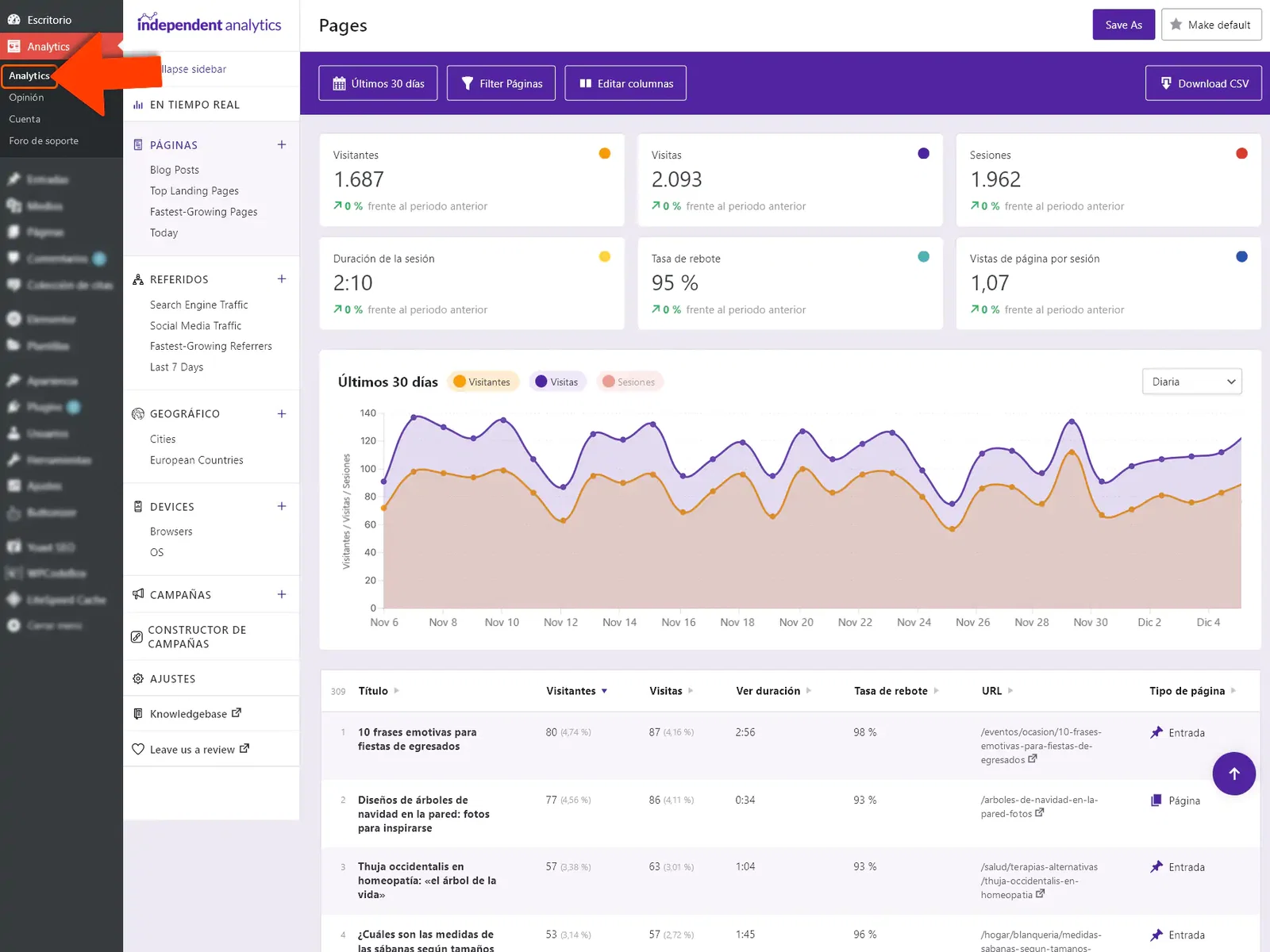Add a new report under Referidos
1270x952 pixels.
[x=282, y=279]
